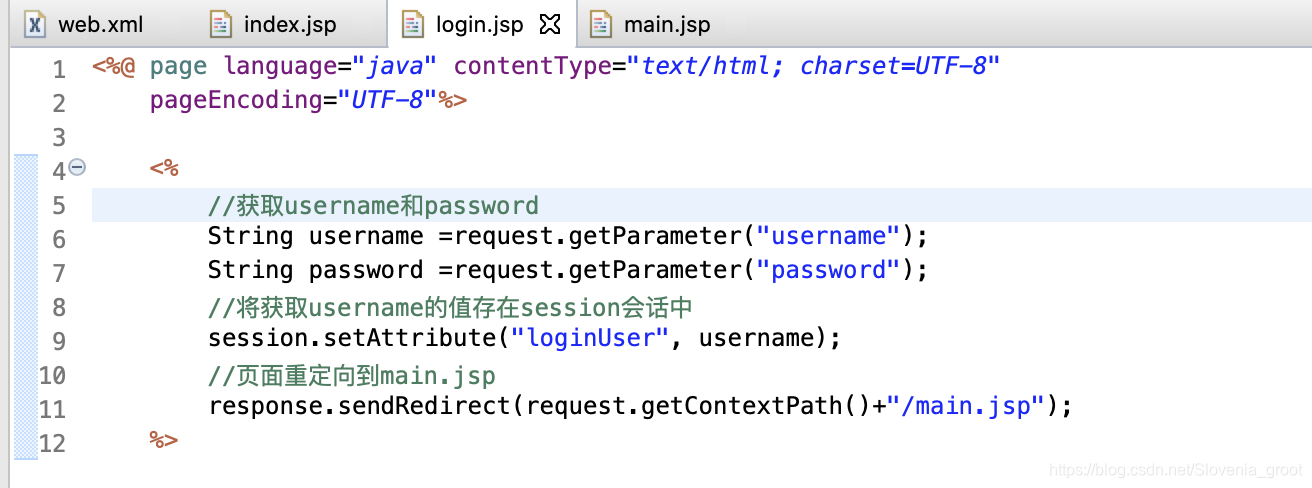Collapse the scriptlet block at line 4

[77, 168]
